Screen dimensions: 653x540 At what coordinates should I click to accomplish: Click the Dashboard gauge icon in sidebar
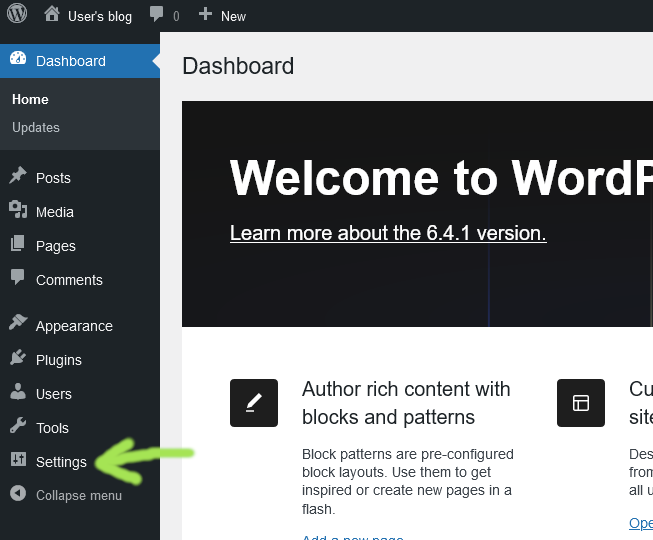pos(18,58)
